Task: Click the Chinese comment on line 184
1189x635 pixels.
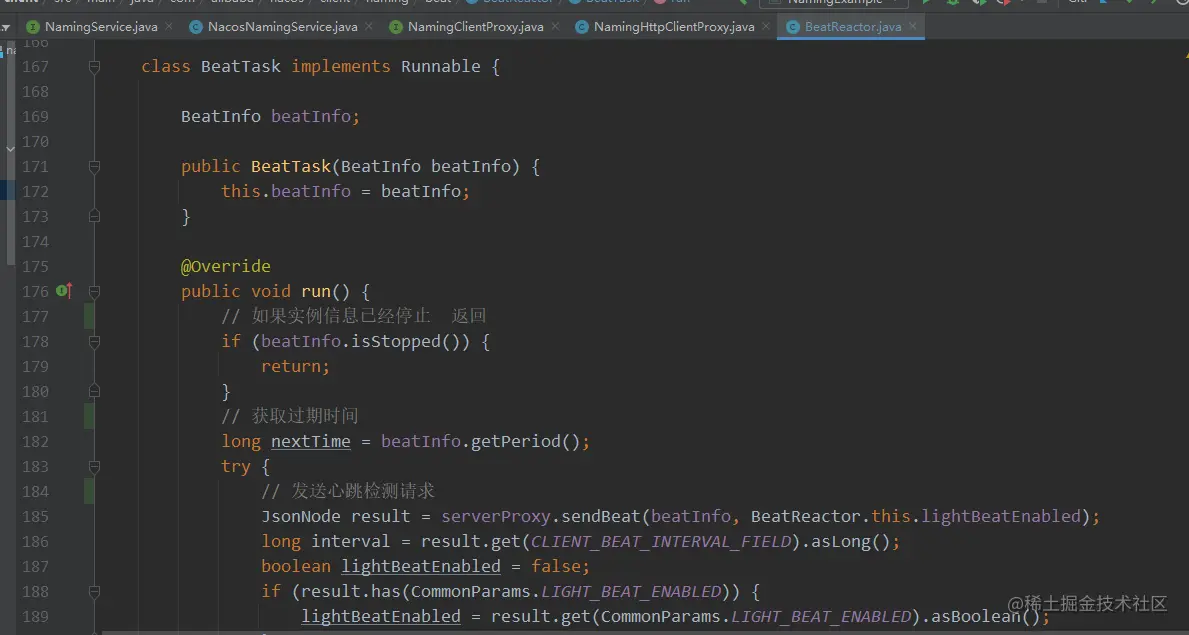Action: click(x=348, y=492)
